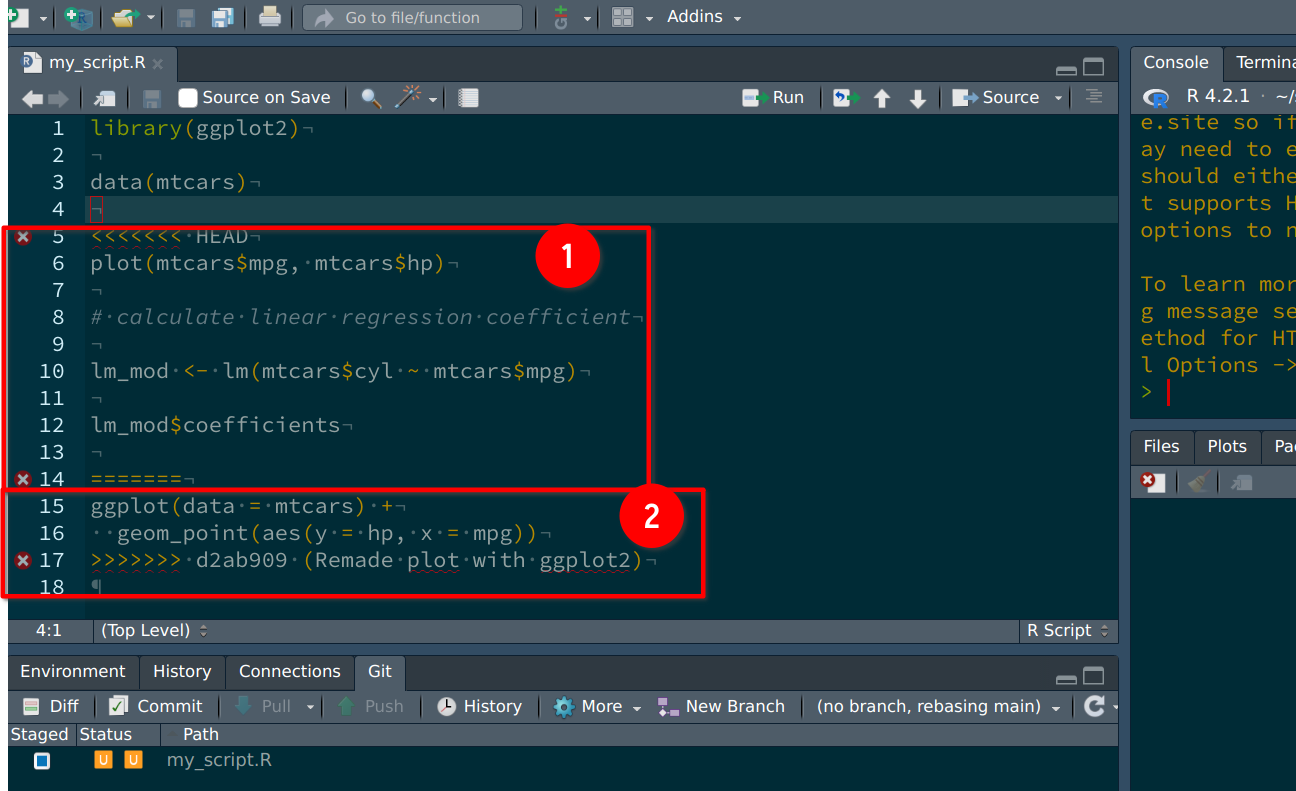Click the Source button
The height and width of the screenshot is (791, 1296).
(996, 98)
